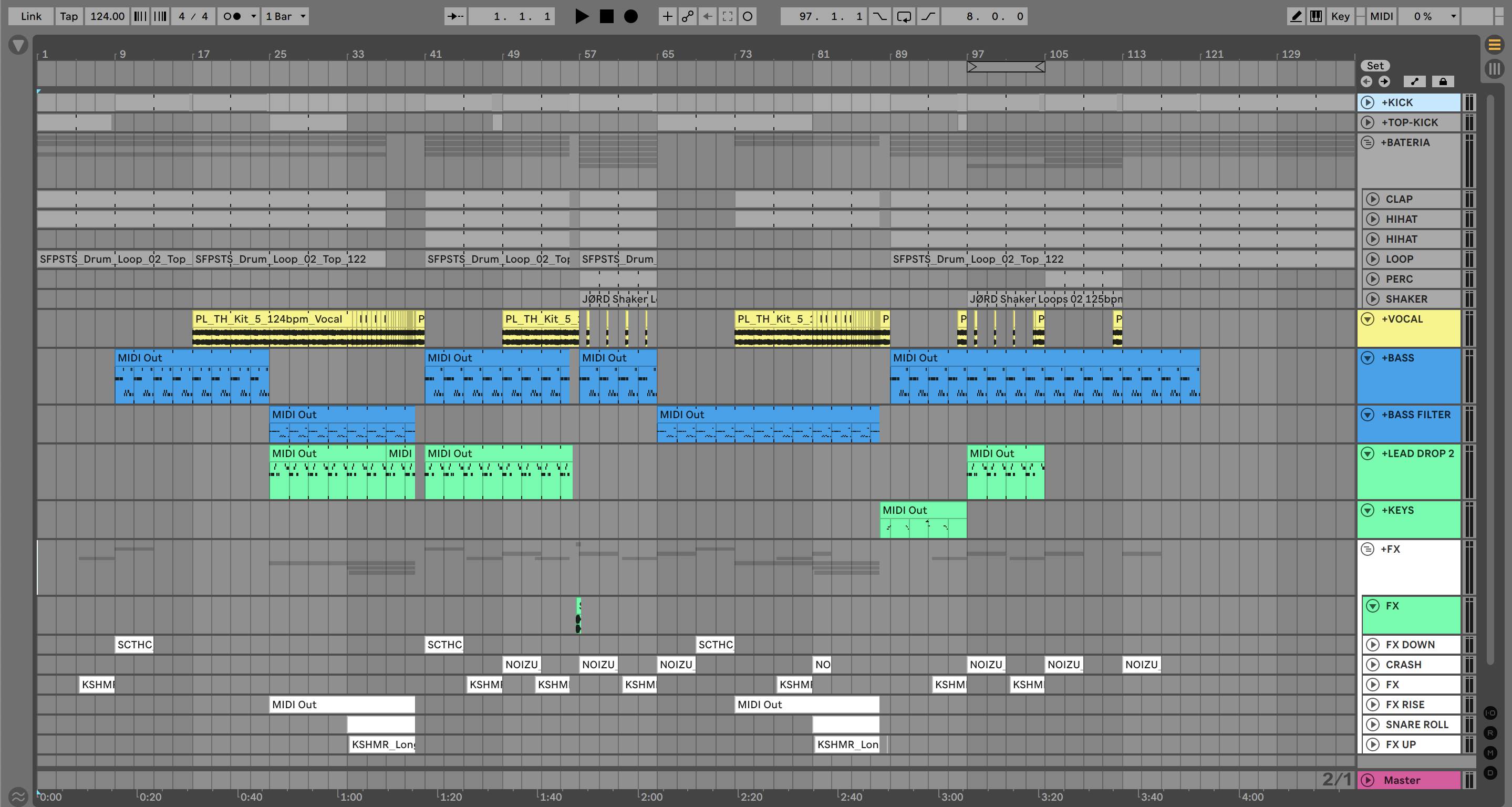This screenshot has height=807, width=1512.
Task: Start playback with the Play button
Action: (581, 16)
